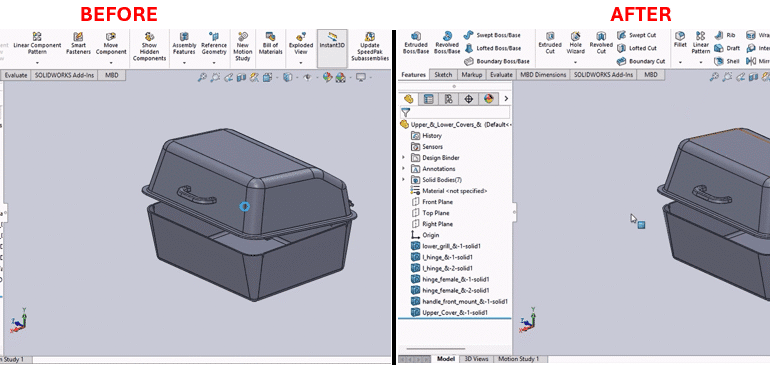This screenshot has height=365, width=770.
Task: Choose Lofted Cut
Action: (x=637, y=48)
